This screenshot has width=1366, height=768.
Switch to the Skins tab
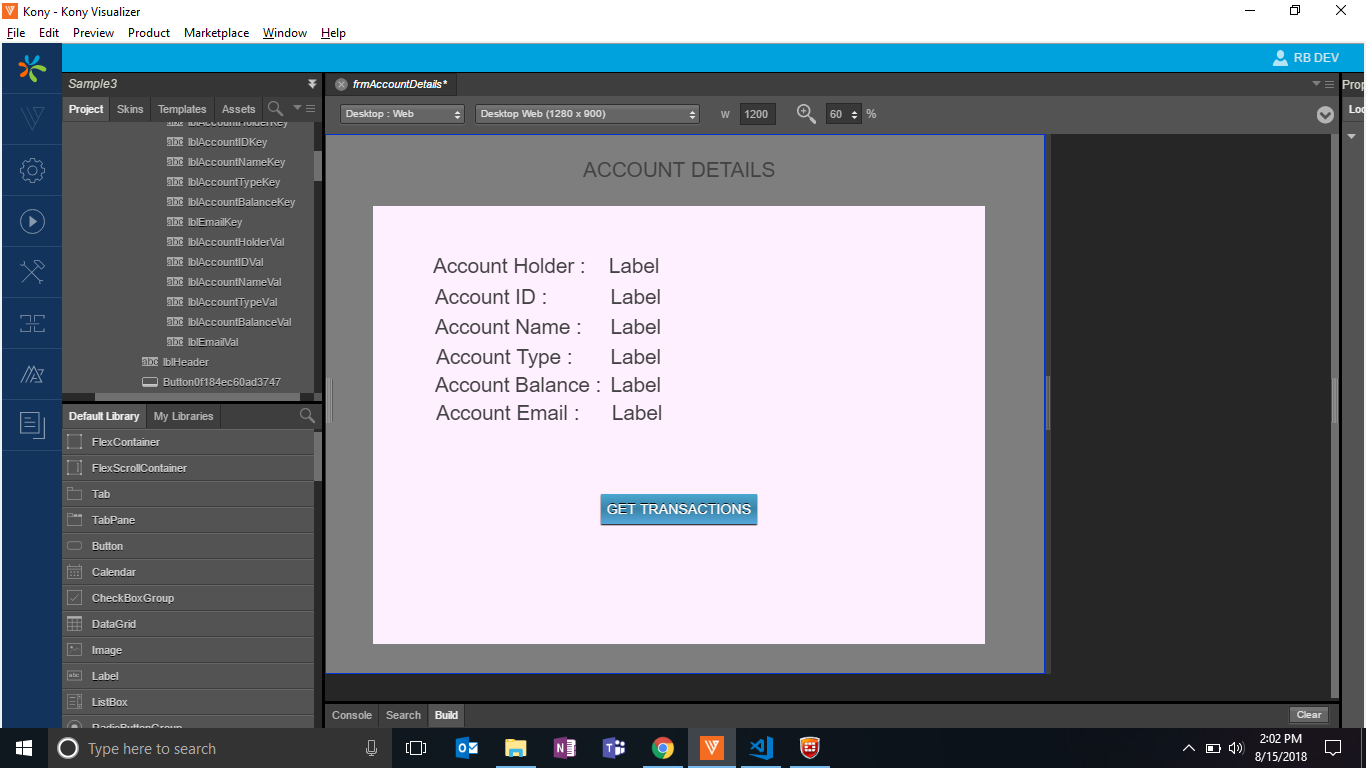point(130,109)
